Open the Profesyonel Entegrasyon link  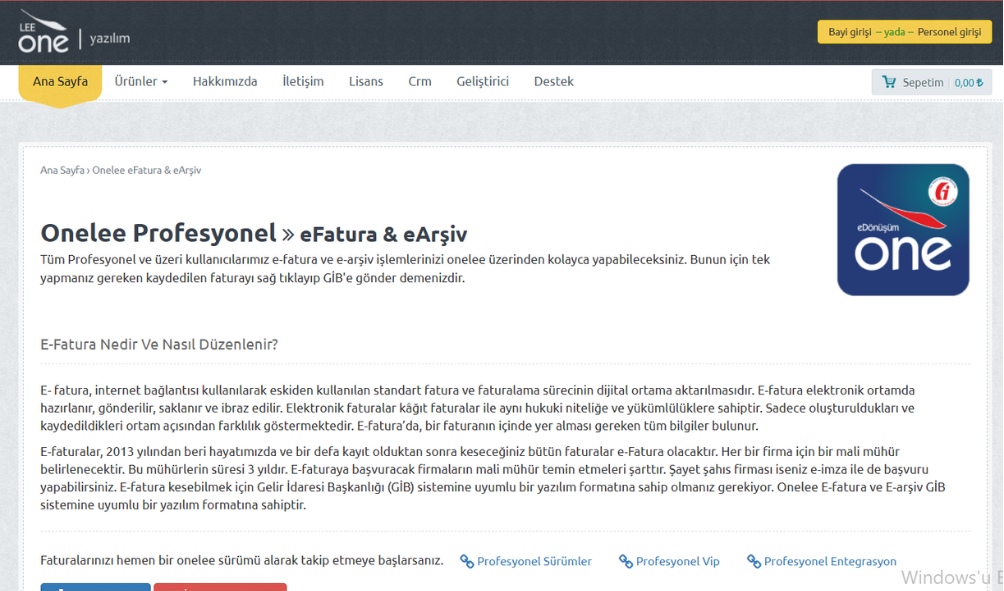(830, 562)
